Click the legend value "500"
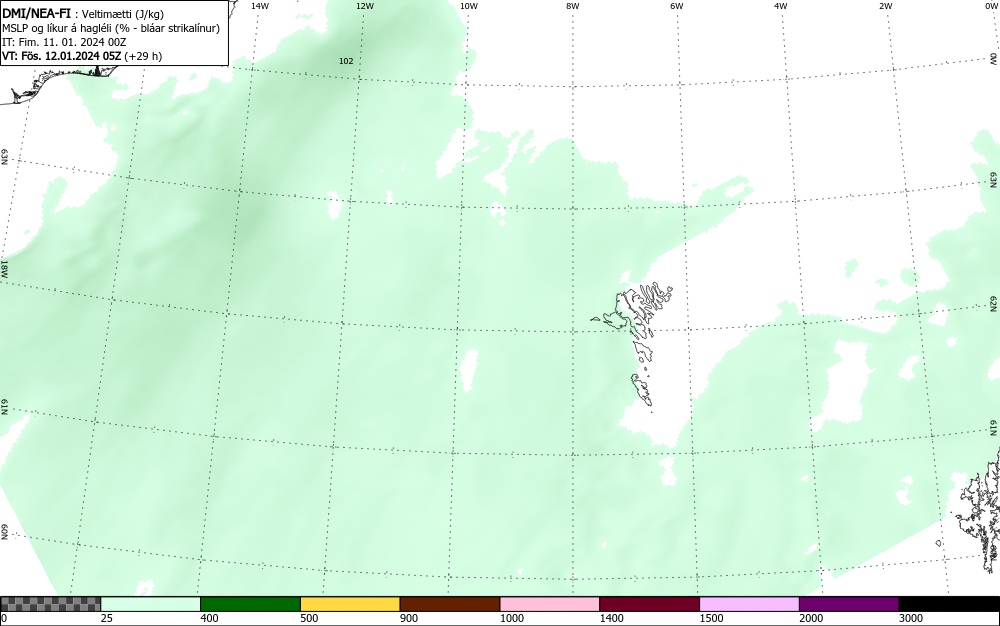1000x626 pixels. (309, 618)
